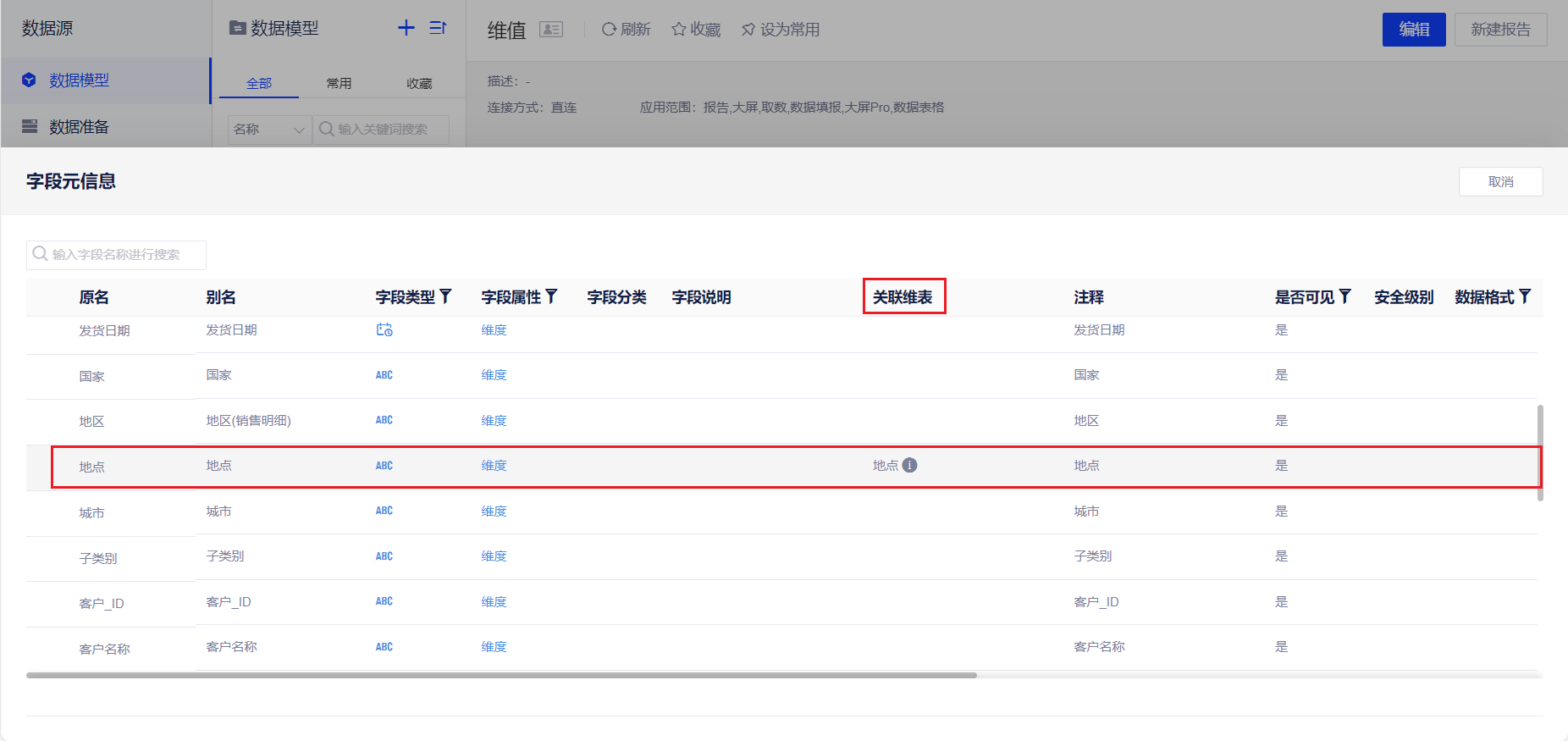Click the 设为常用 pin icon
The height and width of the screenshot is (741, 1568).
click(748, 30)
